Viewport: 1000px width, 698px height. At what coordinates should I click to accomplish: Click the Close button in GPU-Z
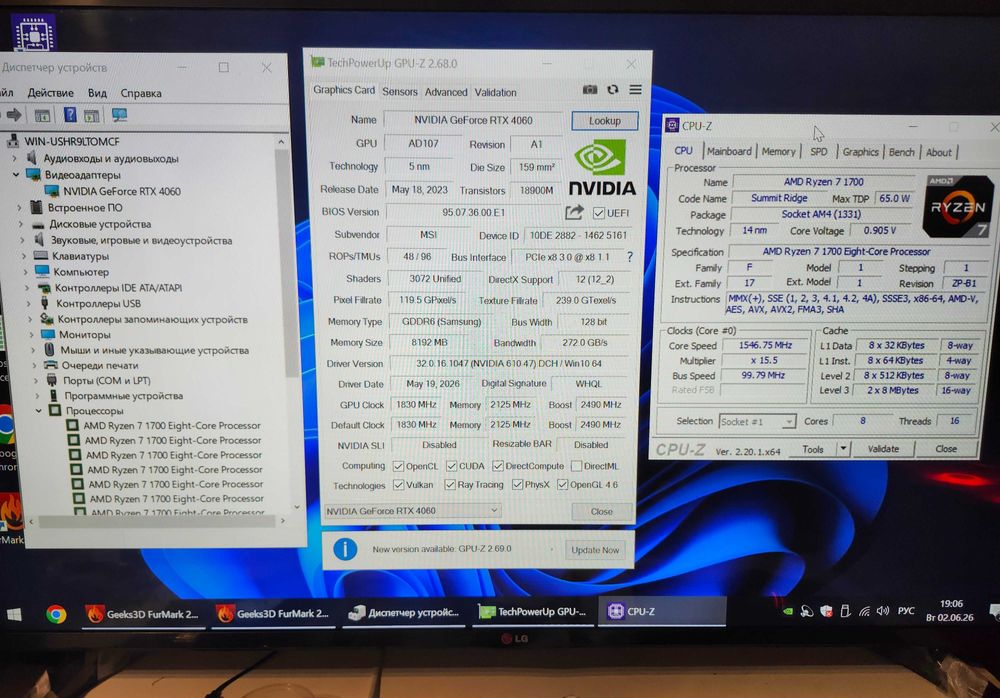click(x=601, y=511)
